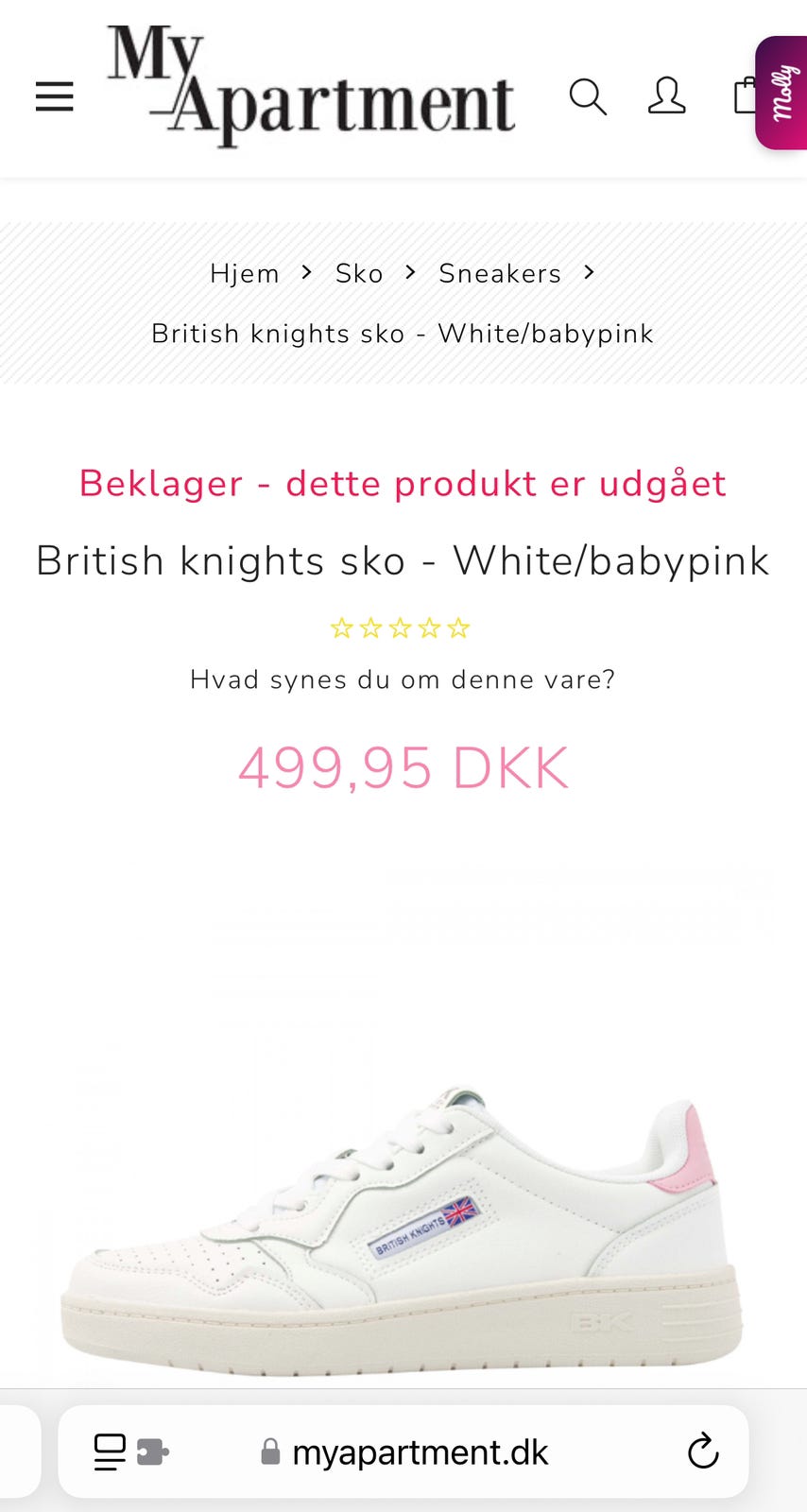The image size is (807, 1512).
Task: Reload the page in Safari
Action: point(703,1451)
